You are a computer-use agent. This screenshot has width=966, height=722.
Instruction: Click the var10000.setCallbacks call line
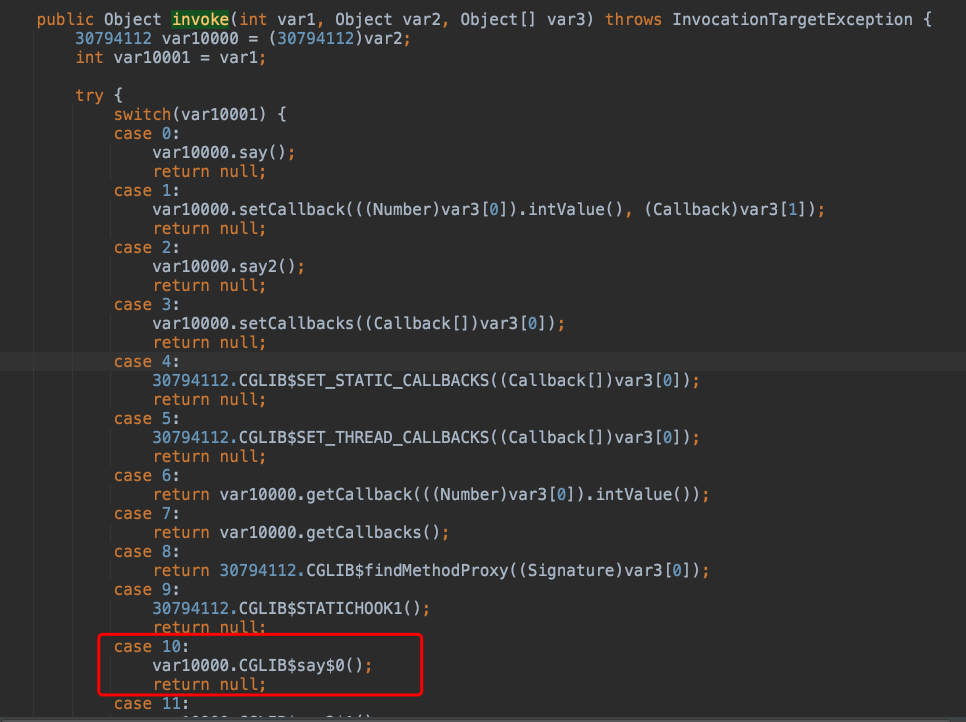tap(359, 324)
